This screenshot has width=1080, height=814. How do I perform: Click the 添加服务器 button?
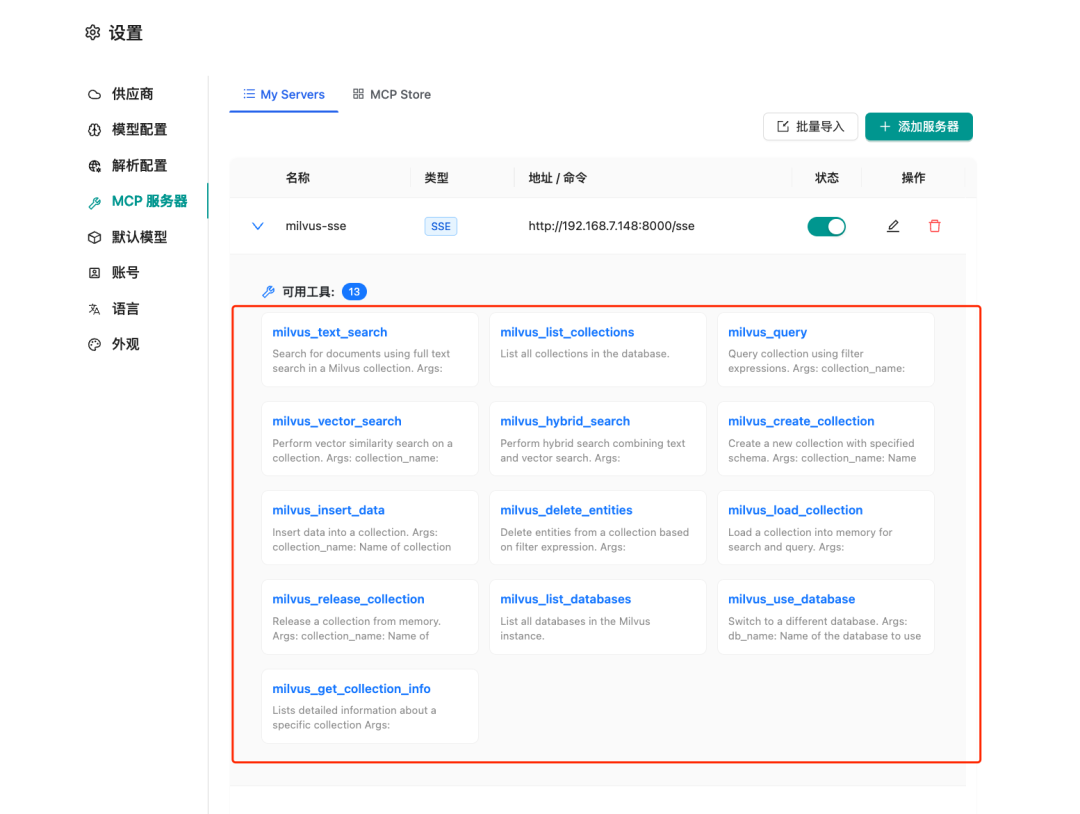[x=919, y=127]
